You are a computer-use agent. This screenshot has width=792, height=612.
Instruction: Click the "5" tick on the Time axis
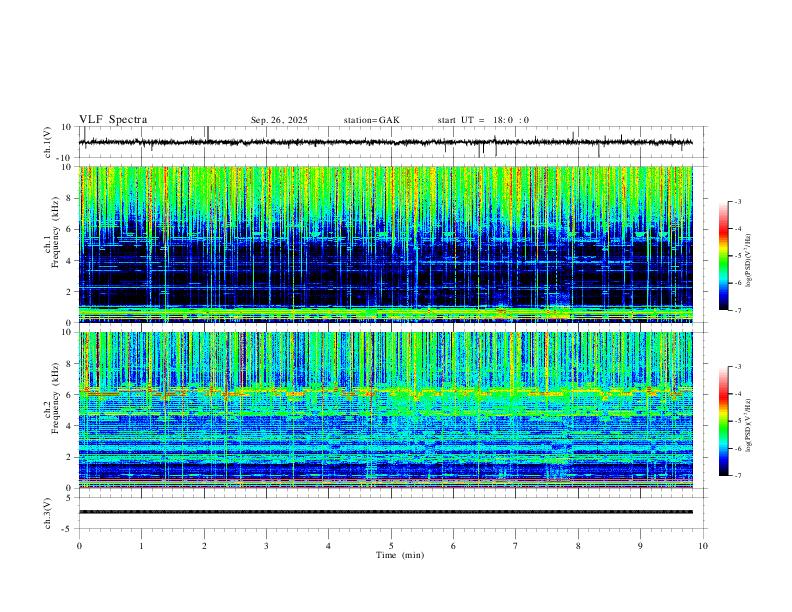coord(391,546)
